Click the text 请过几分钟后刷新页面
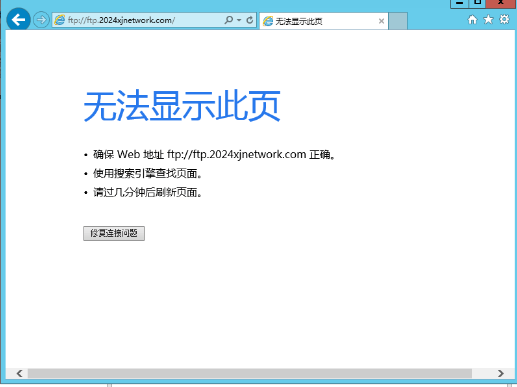The height and width of the screenshot is (387, 517). pos(148,192)
